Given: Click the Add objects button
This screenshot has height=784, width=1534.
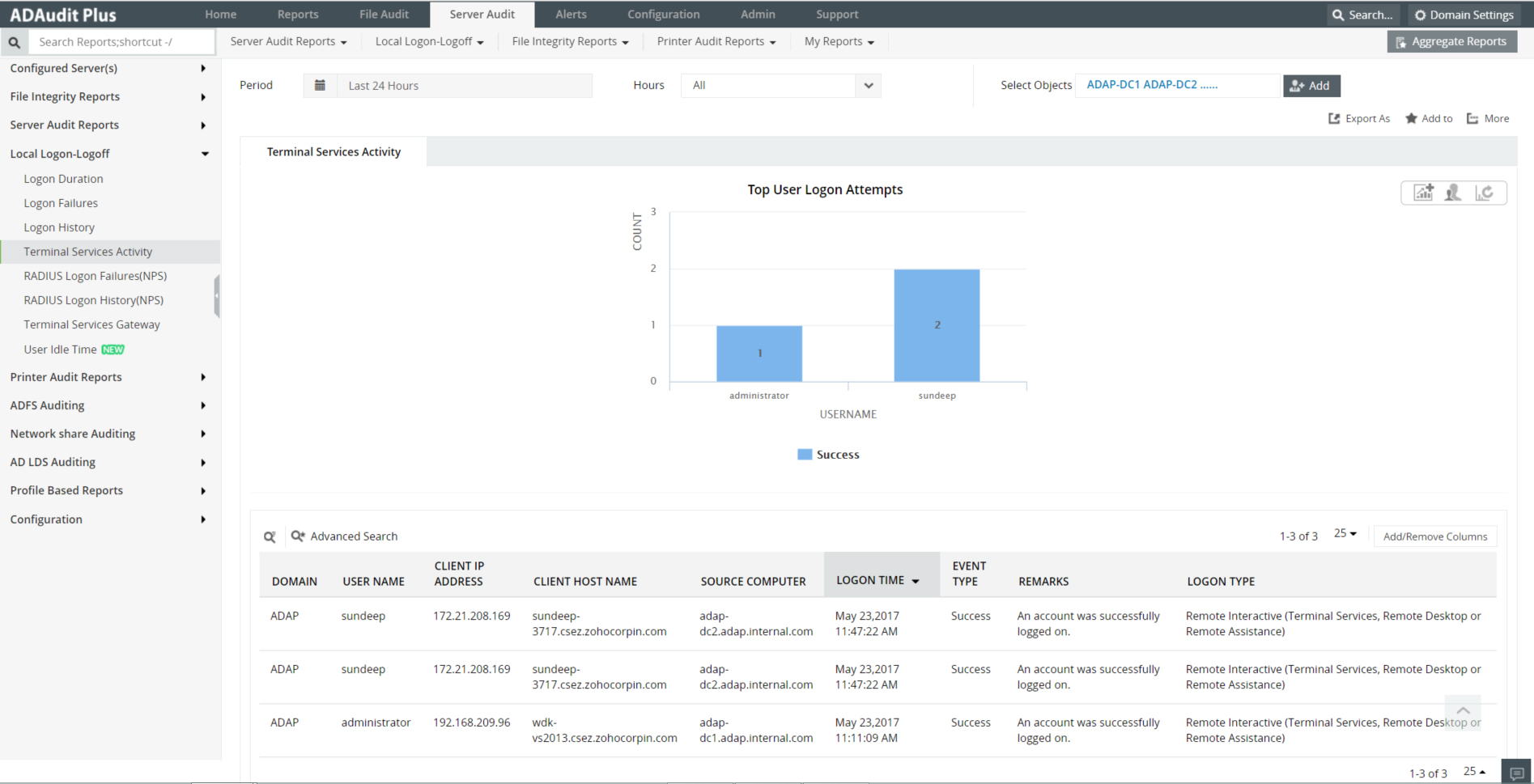Looking at the screenshot, I should [x=1311, y=86].
